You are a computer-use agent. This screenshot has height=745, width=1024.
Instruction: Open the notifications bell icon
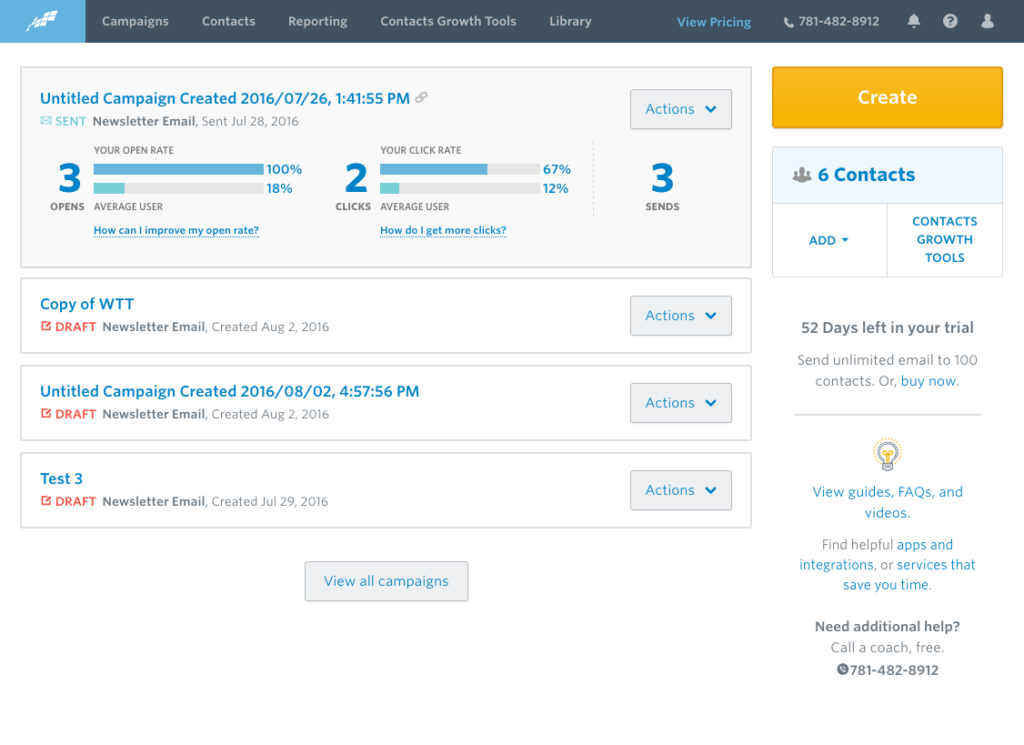(x=913, y=21)
